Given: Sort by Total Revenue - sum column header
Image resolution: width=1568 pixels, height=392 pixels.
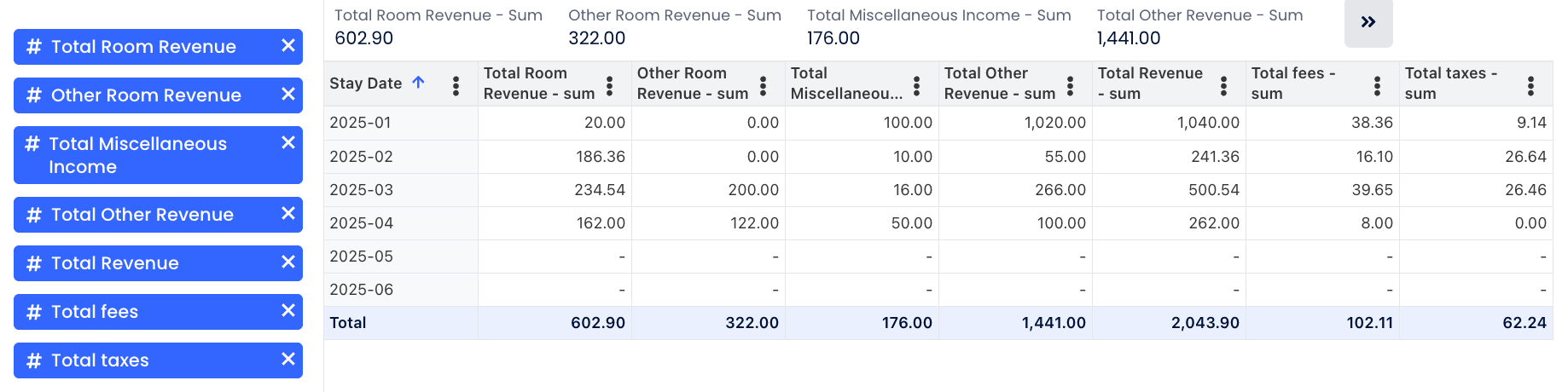Looking at the screenshot, I should (1150, 84).
